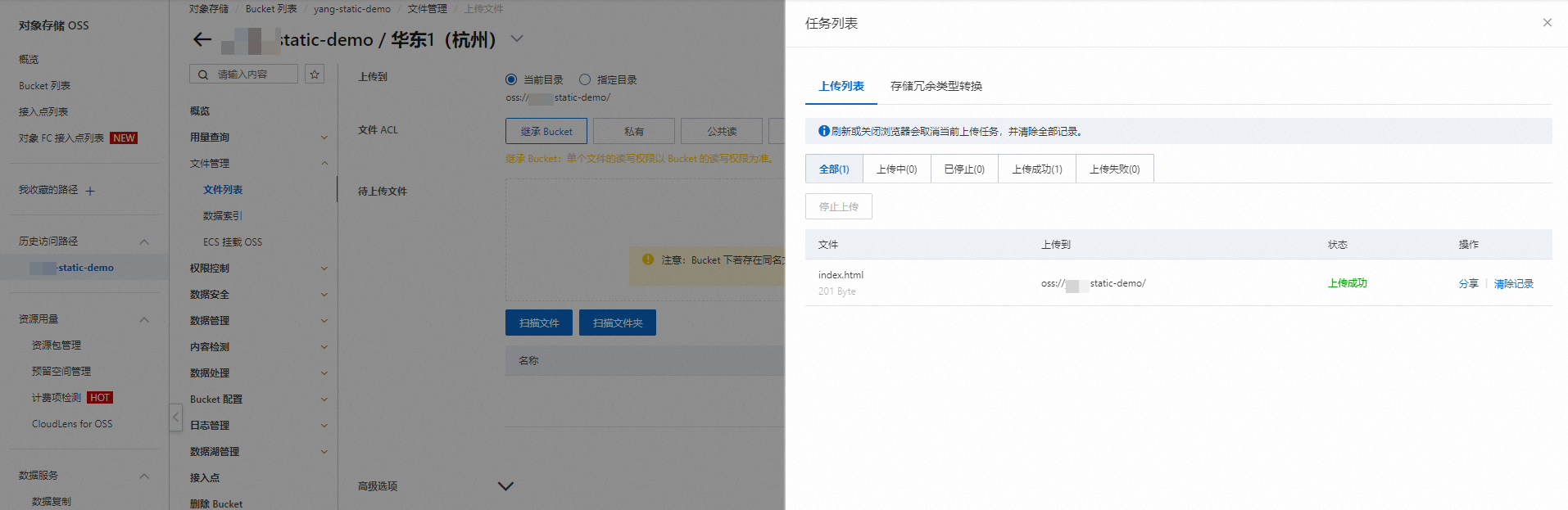Filter by 已停止(0) tab

964,169
